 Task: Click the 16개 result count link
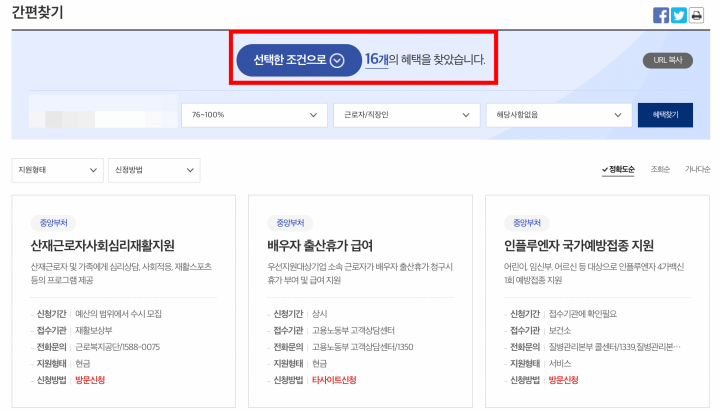tap(377, 59)
